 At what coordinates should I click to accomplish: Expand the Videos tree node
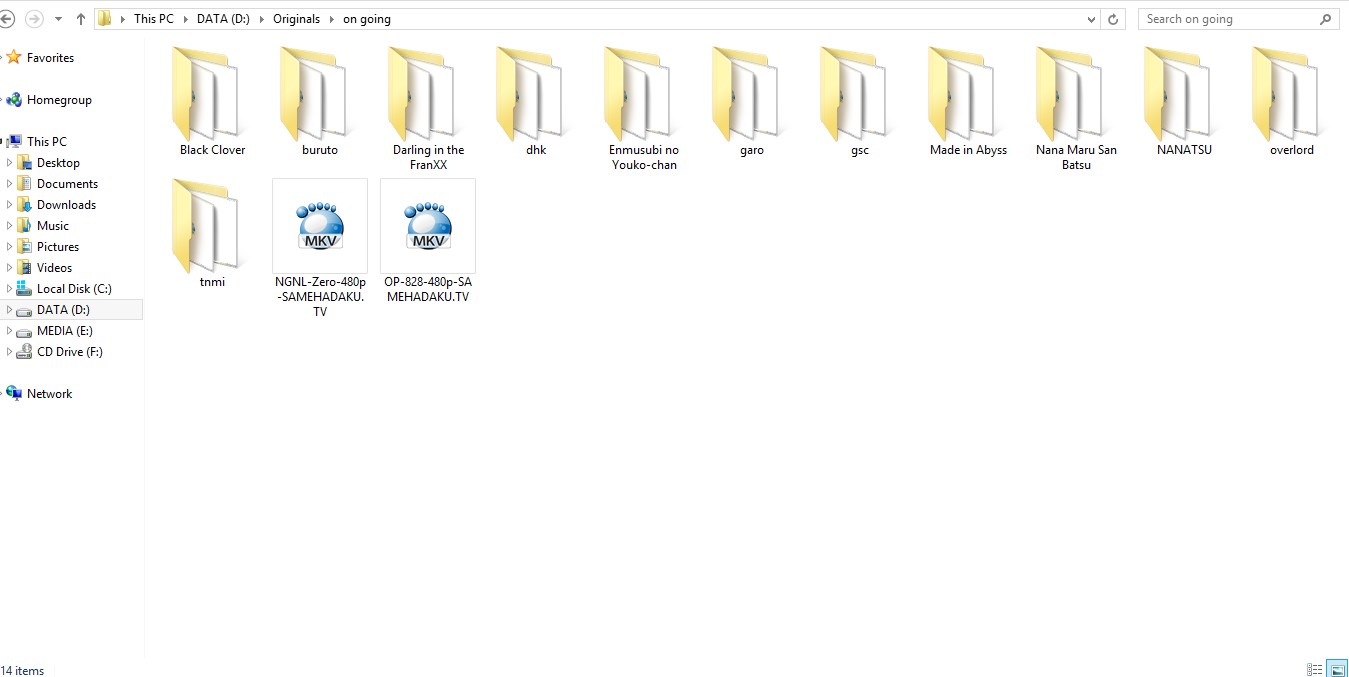[10, 267]
